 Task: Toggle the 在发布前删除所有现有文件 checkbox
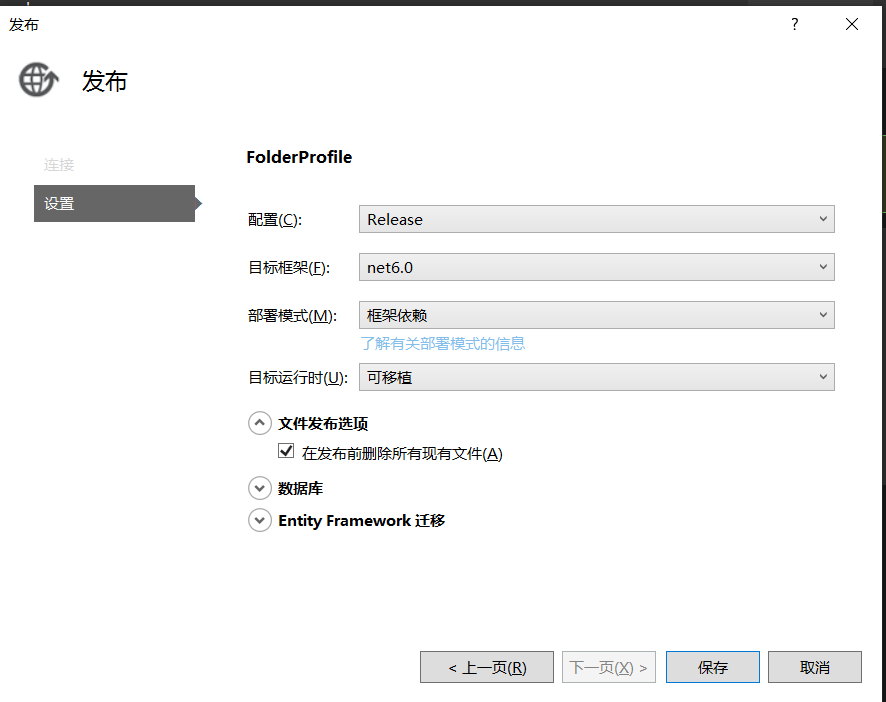pyautogui.click(x=286, y=452)
